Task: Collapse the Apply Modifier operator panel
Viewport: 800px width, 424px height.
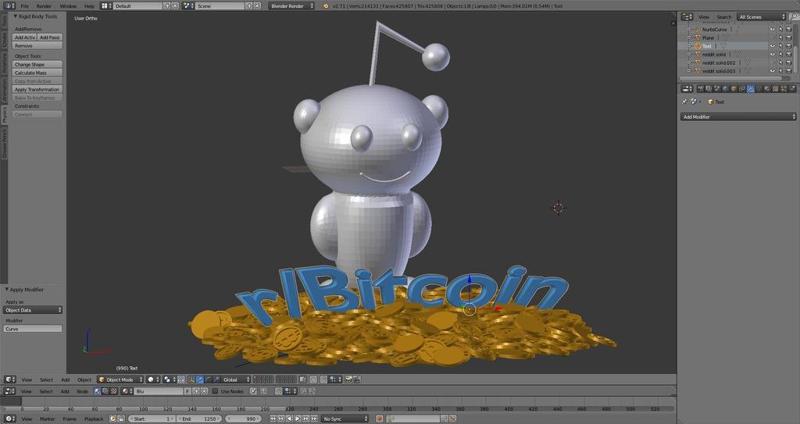Action: (7, 289)
